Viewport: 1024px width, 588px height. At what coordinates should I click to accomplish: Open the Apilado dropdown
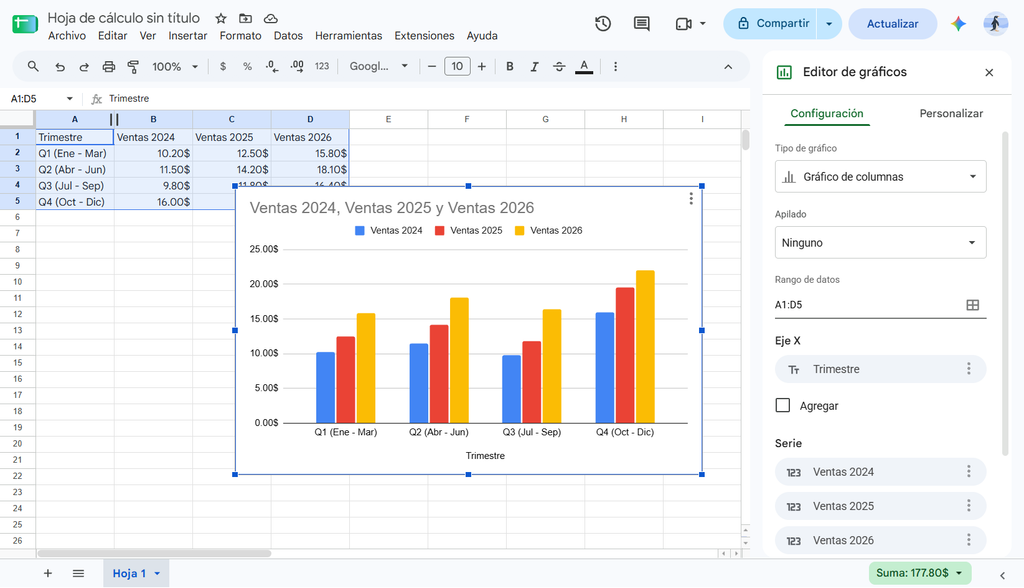coord(880,242)
